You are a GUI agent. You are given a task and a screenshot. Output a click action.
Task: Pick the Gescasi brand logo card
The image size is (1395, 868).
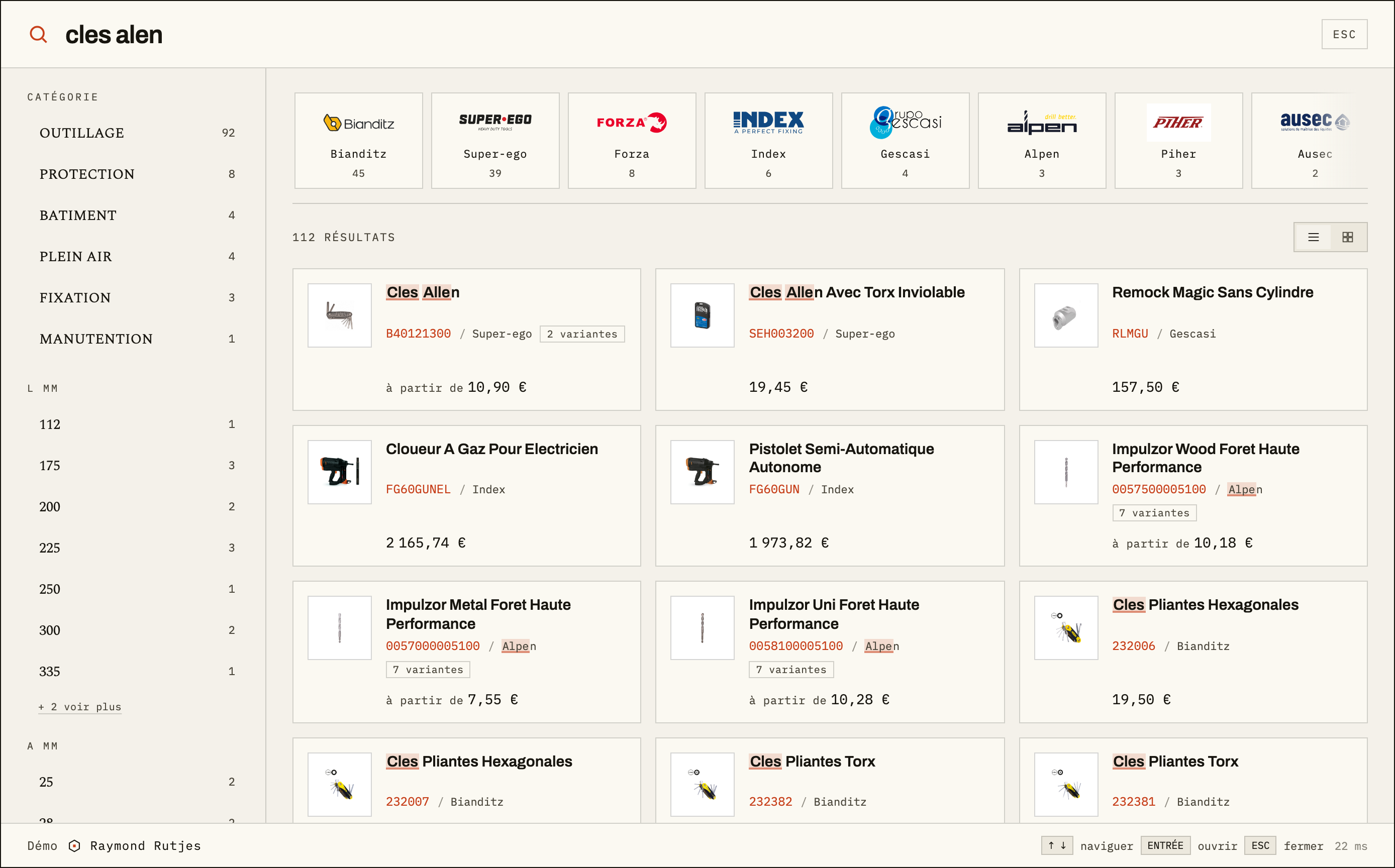click(905, 141)
